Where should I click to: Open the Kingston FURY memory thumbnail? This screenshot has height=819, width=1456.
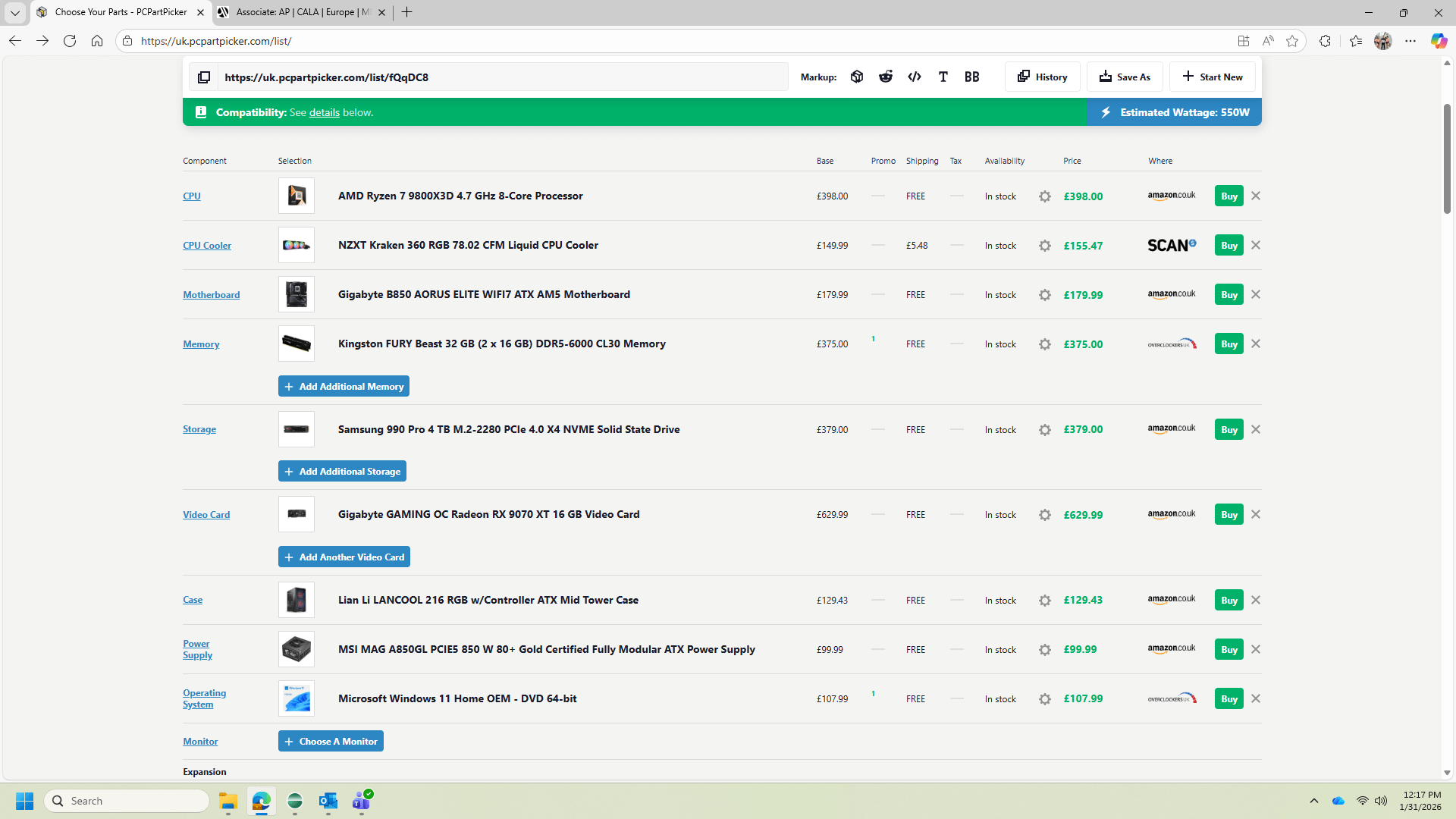297,344
